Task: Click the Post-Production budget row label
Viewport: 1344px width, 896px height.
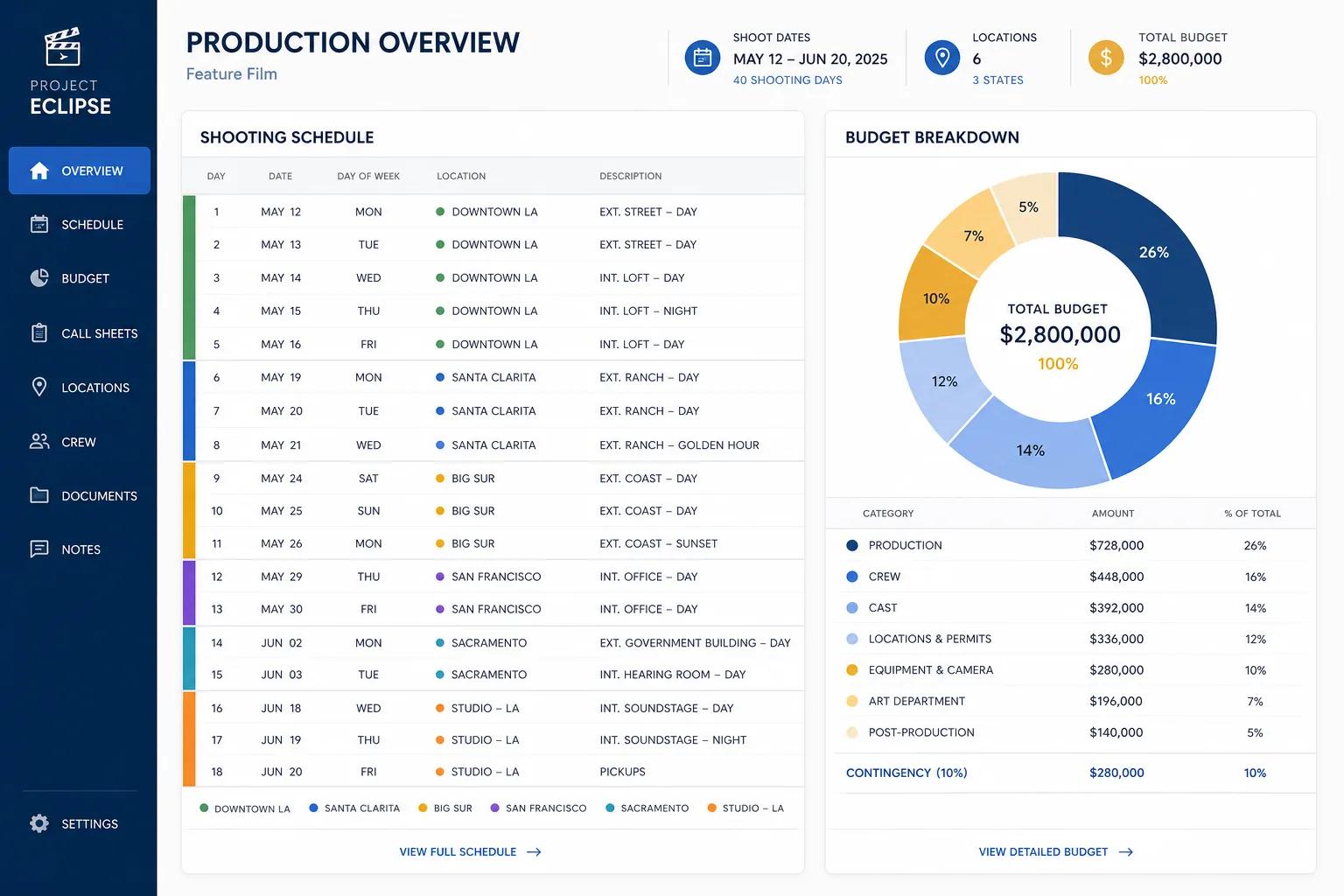Action: (921, 732)
